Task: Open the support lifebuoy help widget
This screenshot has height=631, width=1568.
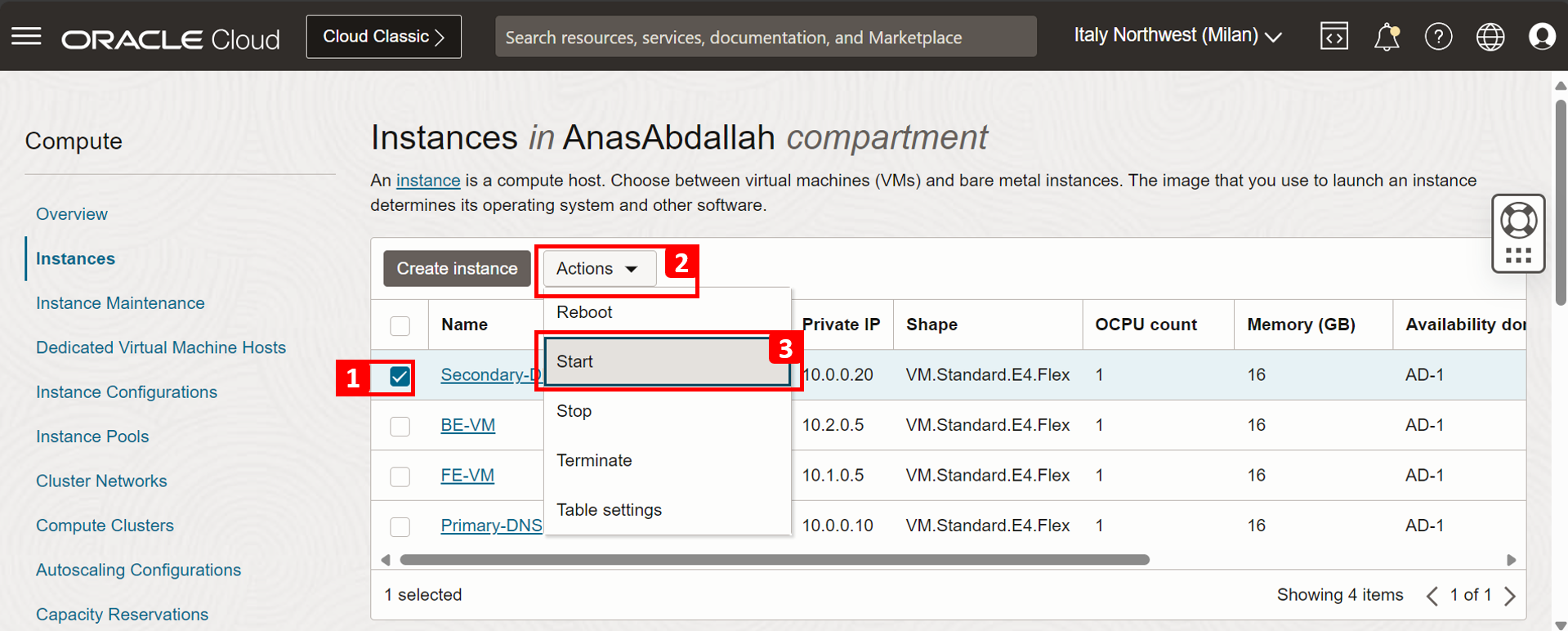Action: coord(1518,233)
